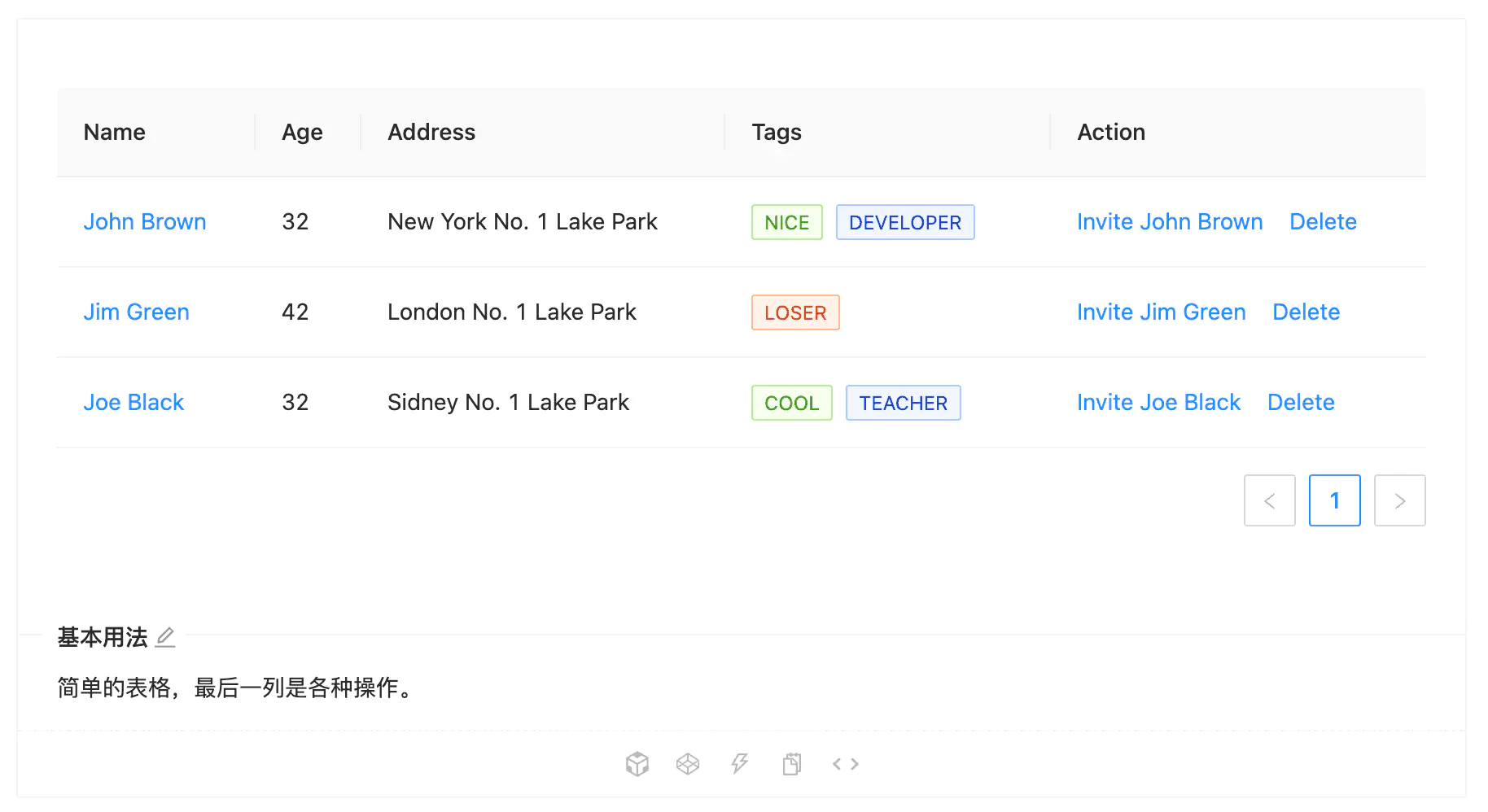Image resolution: width=1488 pixels, height=812 pixels.
Task: Edit the 基本用法 section title
Action: point(166,638)
